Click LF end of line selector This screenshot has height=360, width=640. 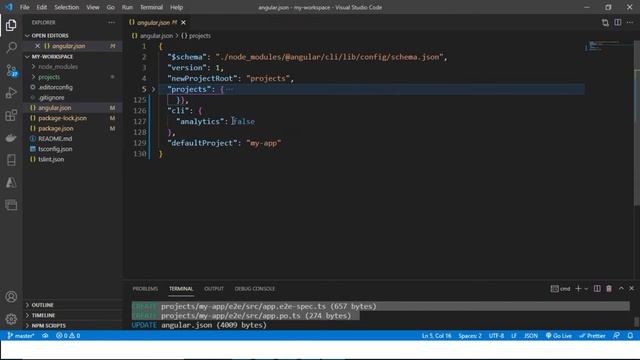pyautogui.click(x=514, y=336)
